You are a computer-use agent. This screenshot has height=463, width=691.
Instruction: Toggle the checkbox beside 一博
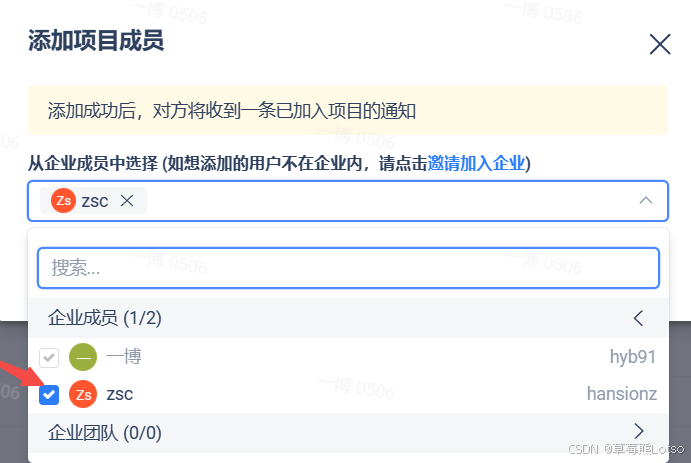(x=49, y=357)
